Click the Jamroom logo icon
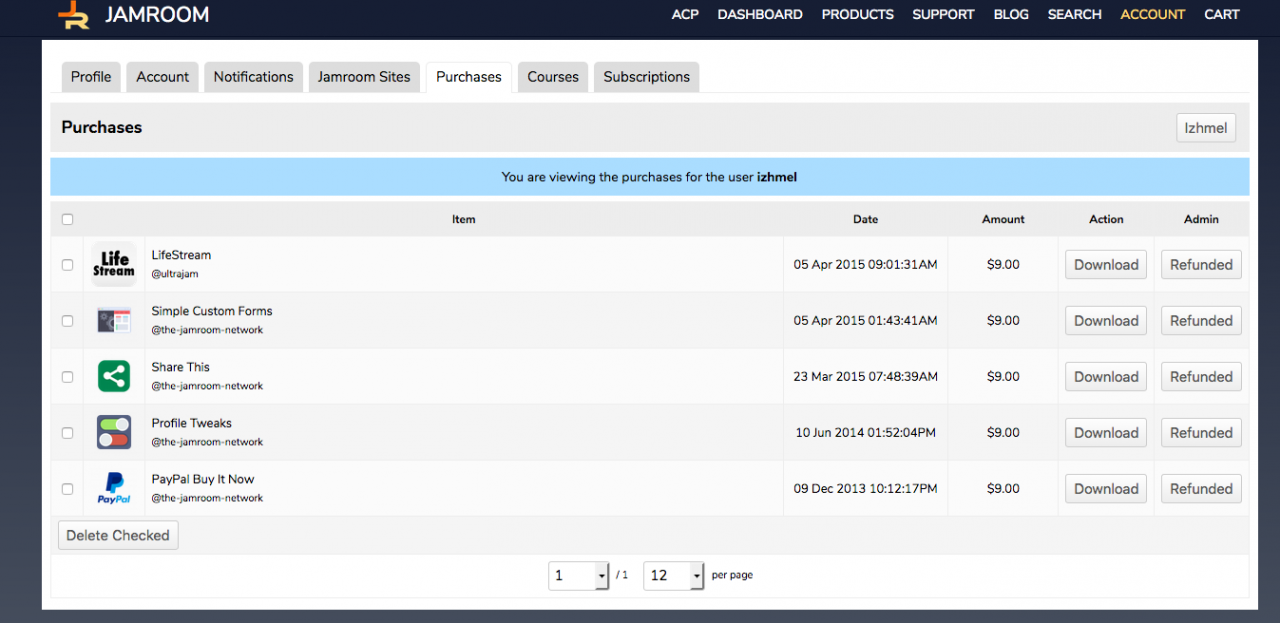The height and width of the screenshot is (623, 1280). [73, 15]
